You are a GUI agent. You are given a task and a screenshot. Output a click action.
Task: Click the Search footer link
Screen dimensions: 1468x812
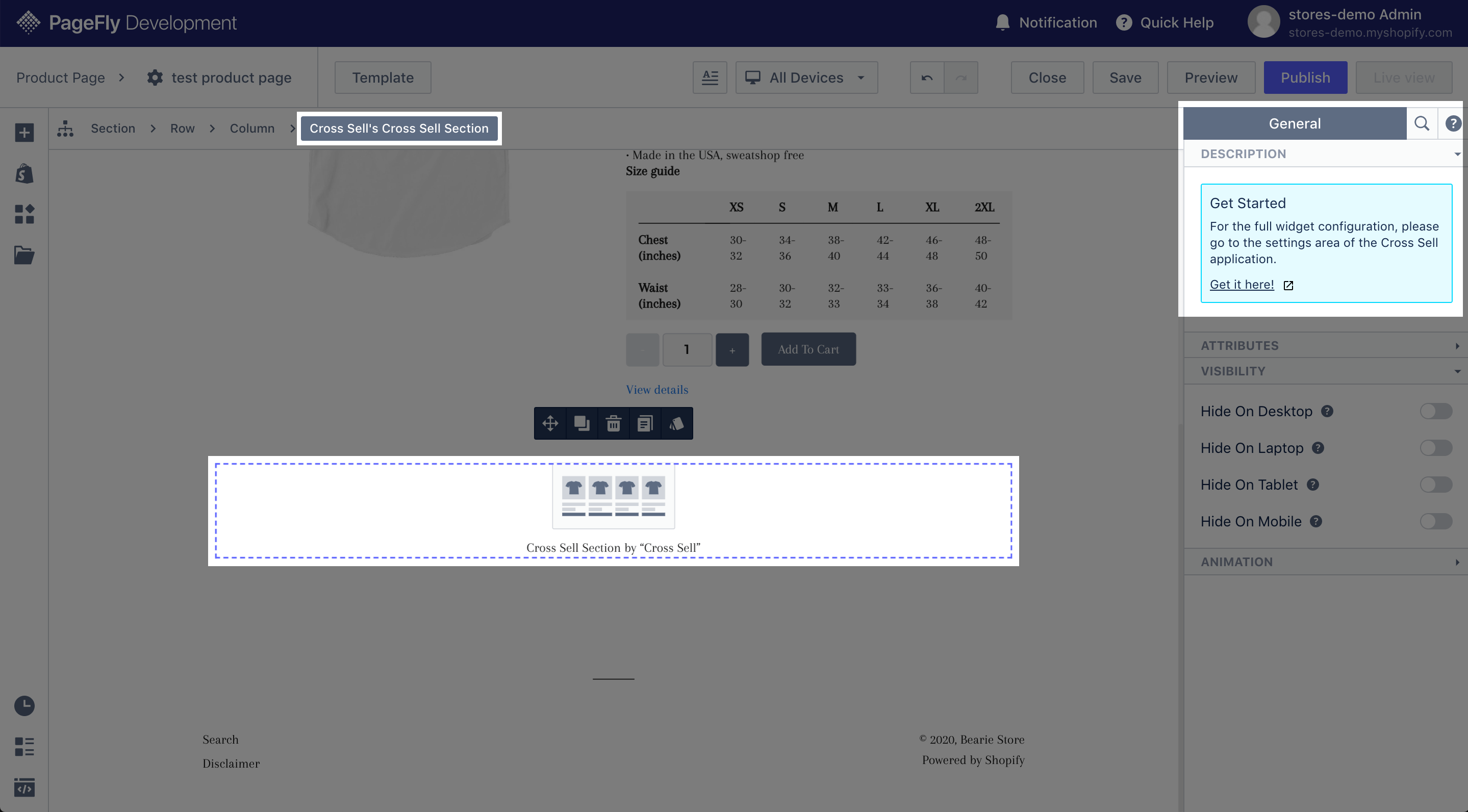coord(220,739)
